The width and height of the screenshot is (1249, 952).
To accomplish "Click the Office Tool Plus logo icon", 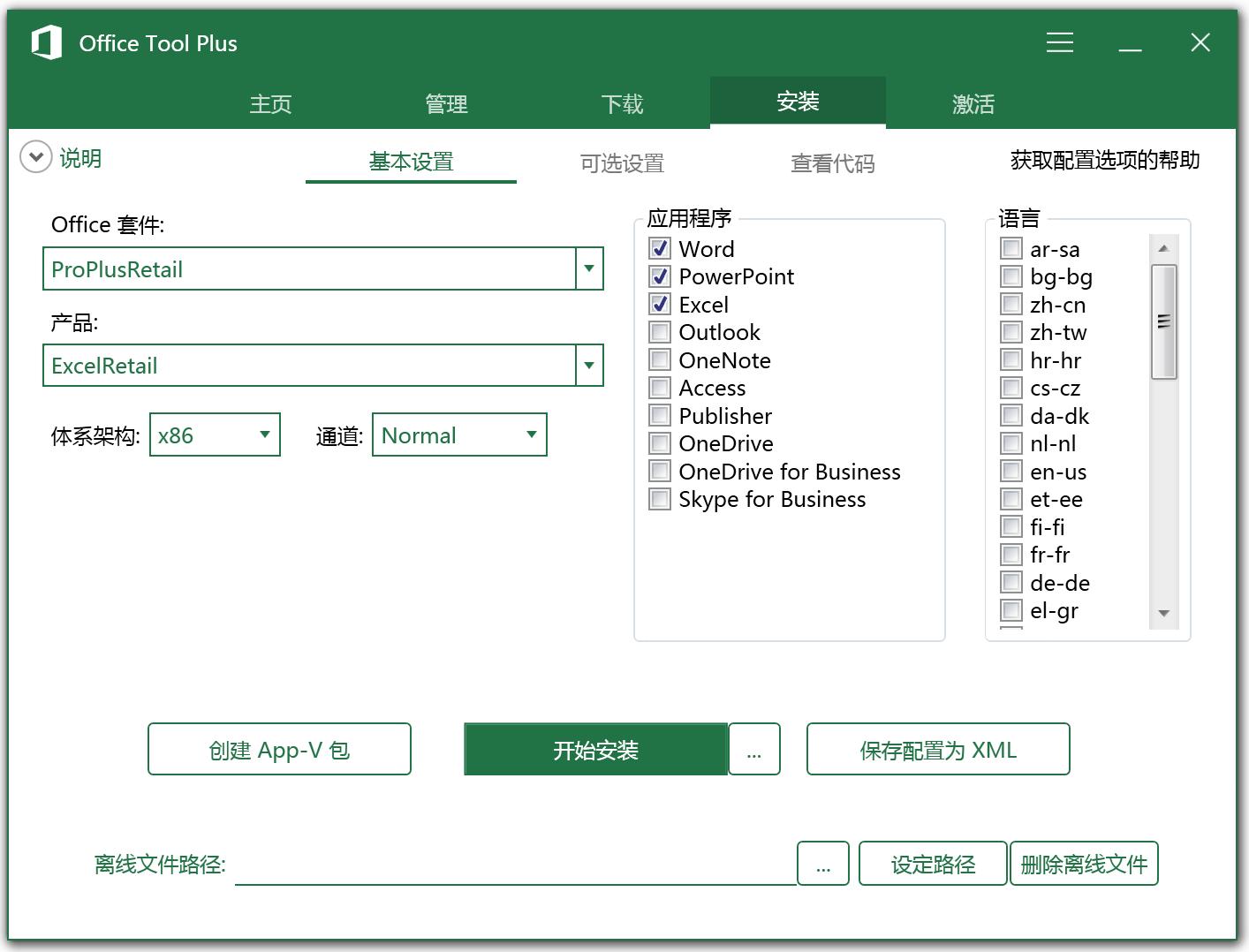I will pos(45,42).
